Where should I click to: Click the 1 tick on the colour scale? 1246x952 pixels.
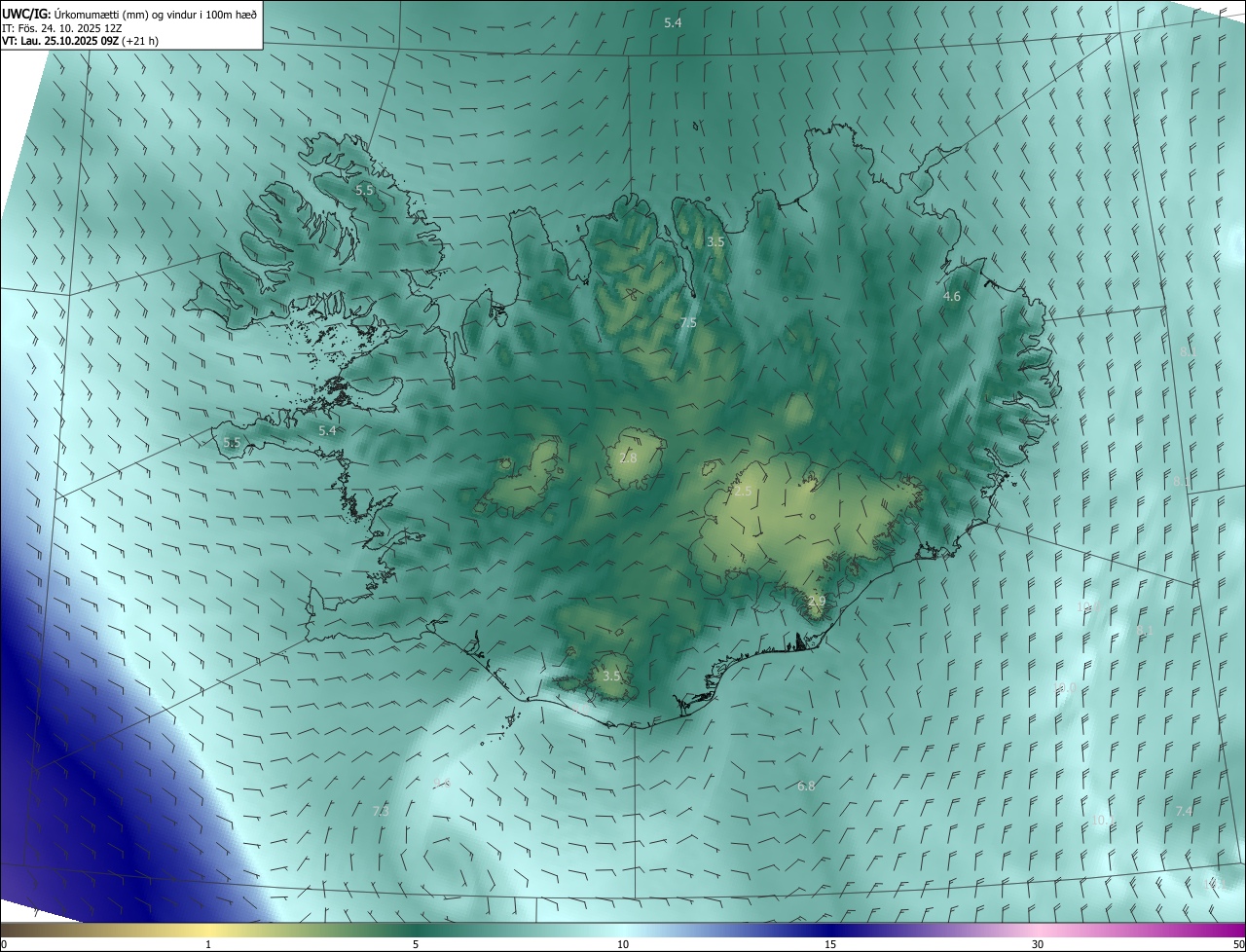(x=208, y=945)
